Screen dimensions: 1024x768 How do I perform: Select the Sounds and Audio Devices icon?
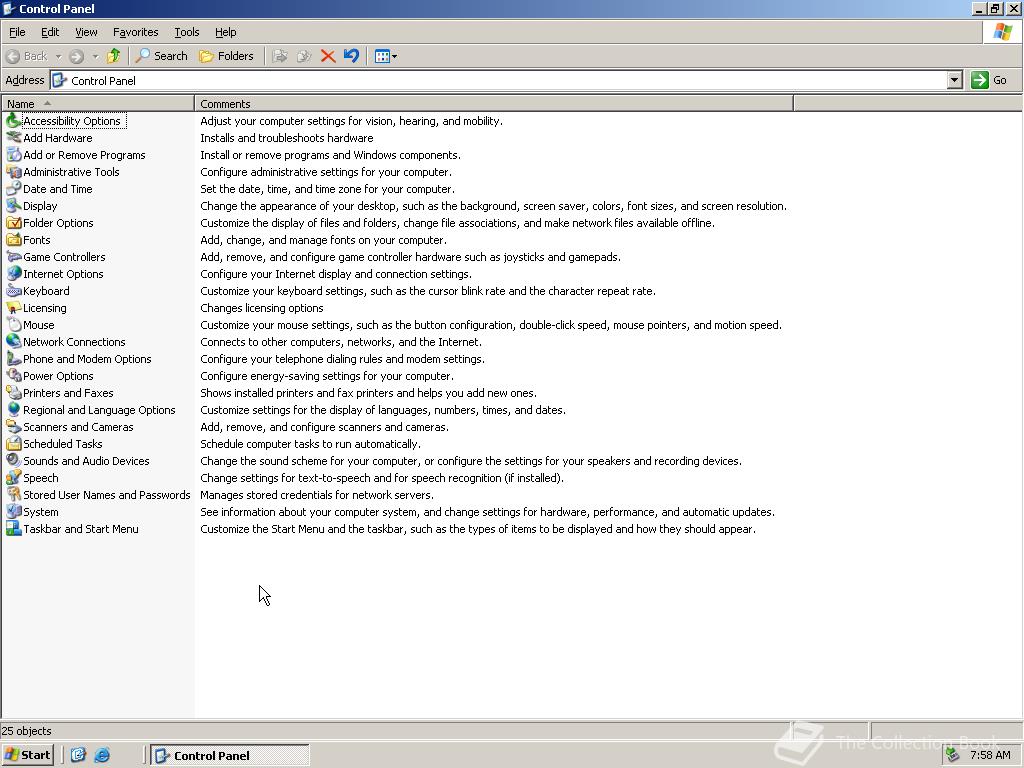click(13, 460)
